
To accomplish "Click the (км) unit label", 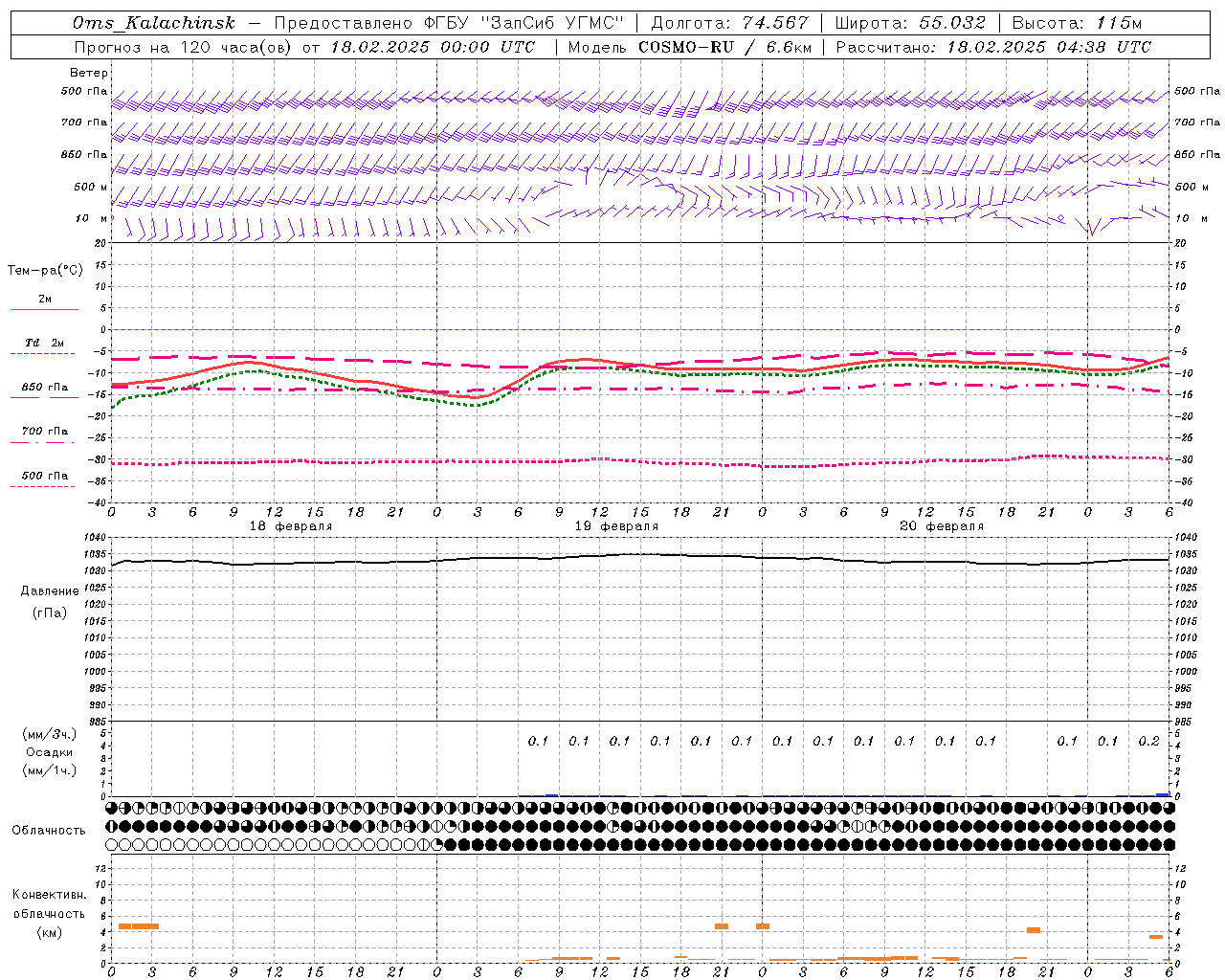I will [x=50, y=932].
